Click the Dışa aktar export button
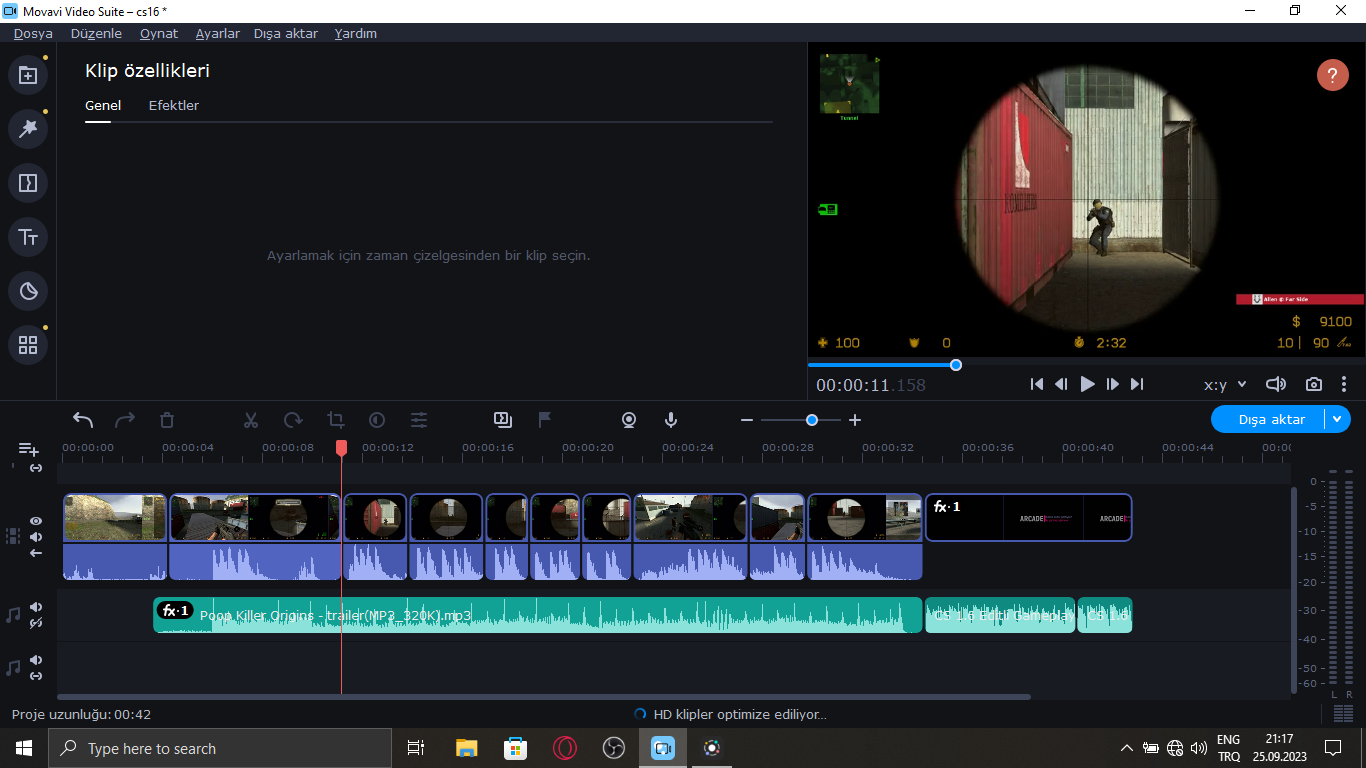Image resolution: width=1366 pixels, height=768 pixels. click(x=1270, y=420)
